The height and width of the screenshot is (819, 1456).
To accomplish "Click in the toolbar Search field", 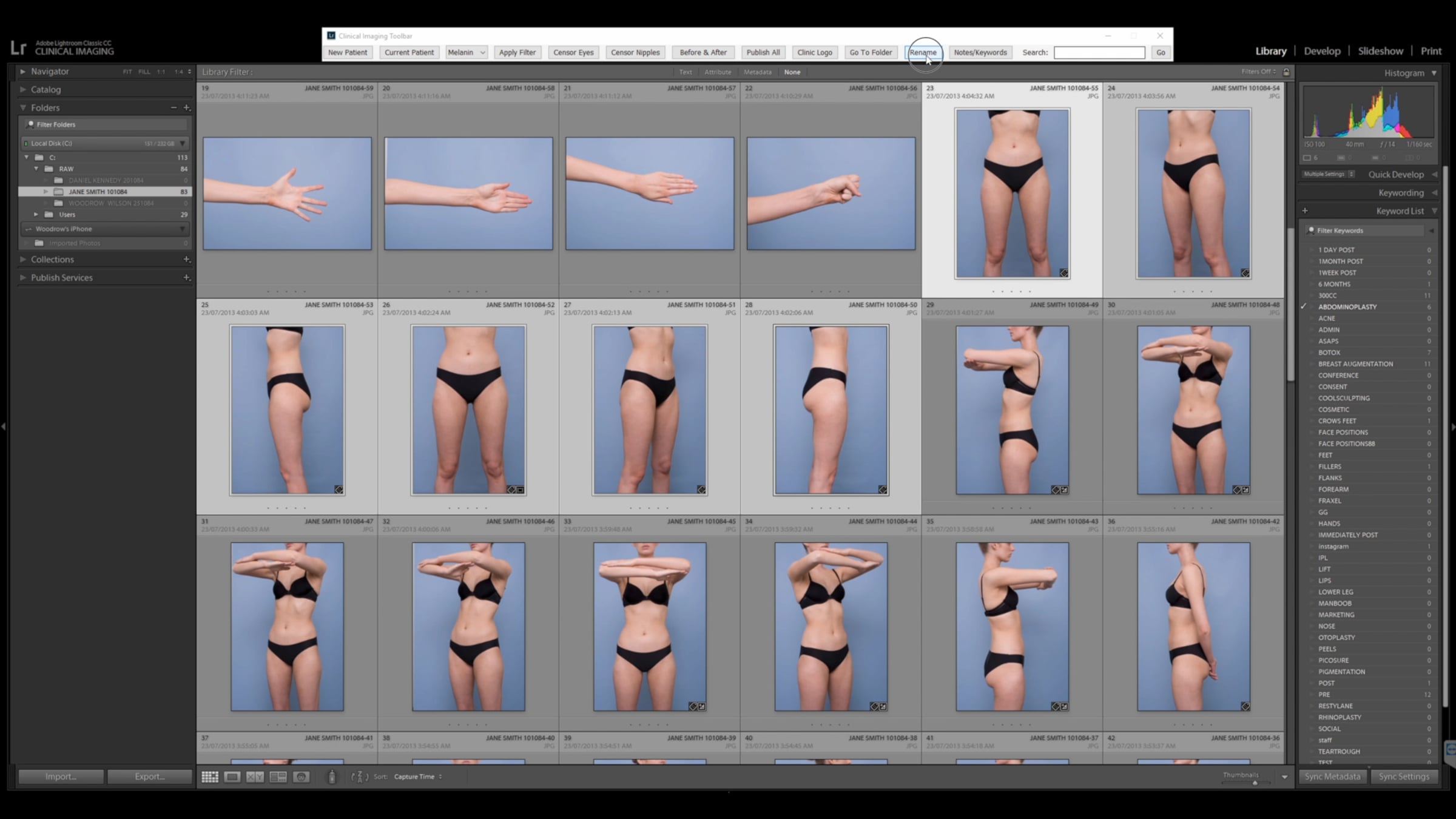I will click(1099, 52).
